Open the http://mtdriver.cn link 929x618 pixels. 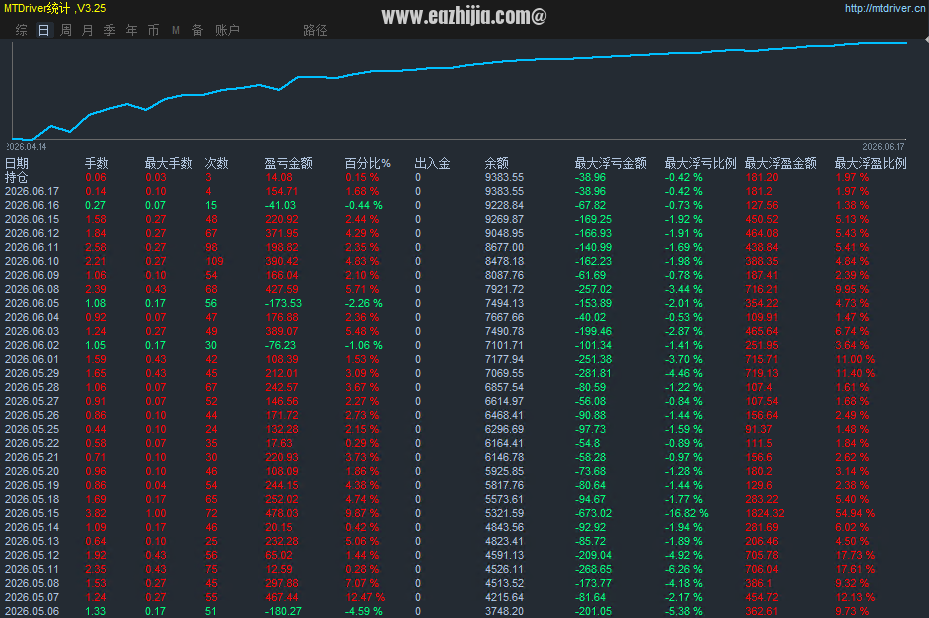tap(885, 8)
